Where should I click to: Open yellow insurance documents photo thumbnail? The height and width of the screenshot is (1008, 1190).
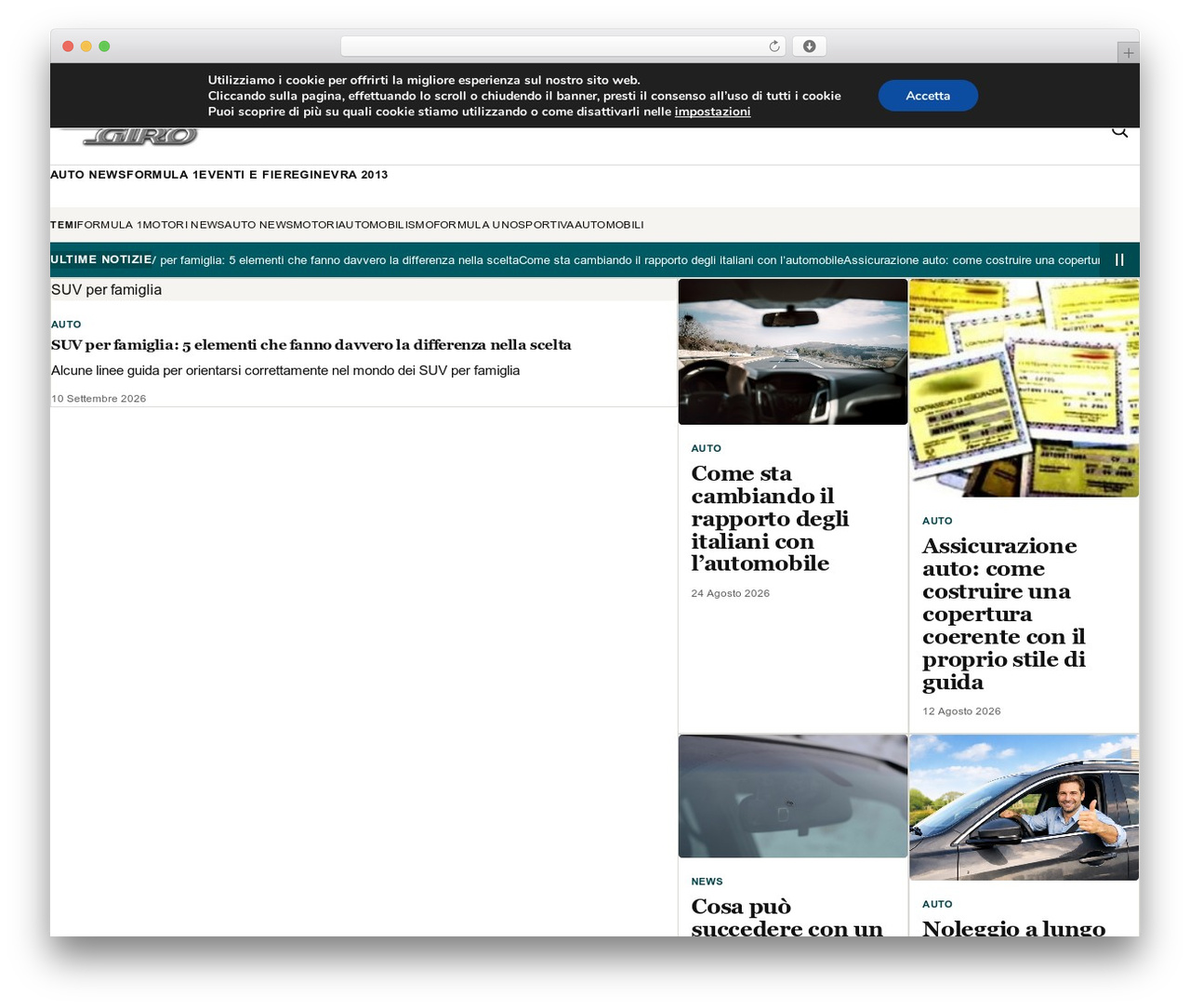coord(1024,388)
